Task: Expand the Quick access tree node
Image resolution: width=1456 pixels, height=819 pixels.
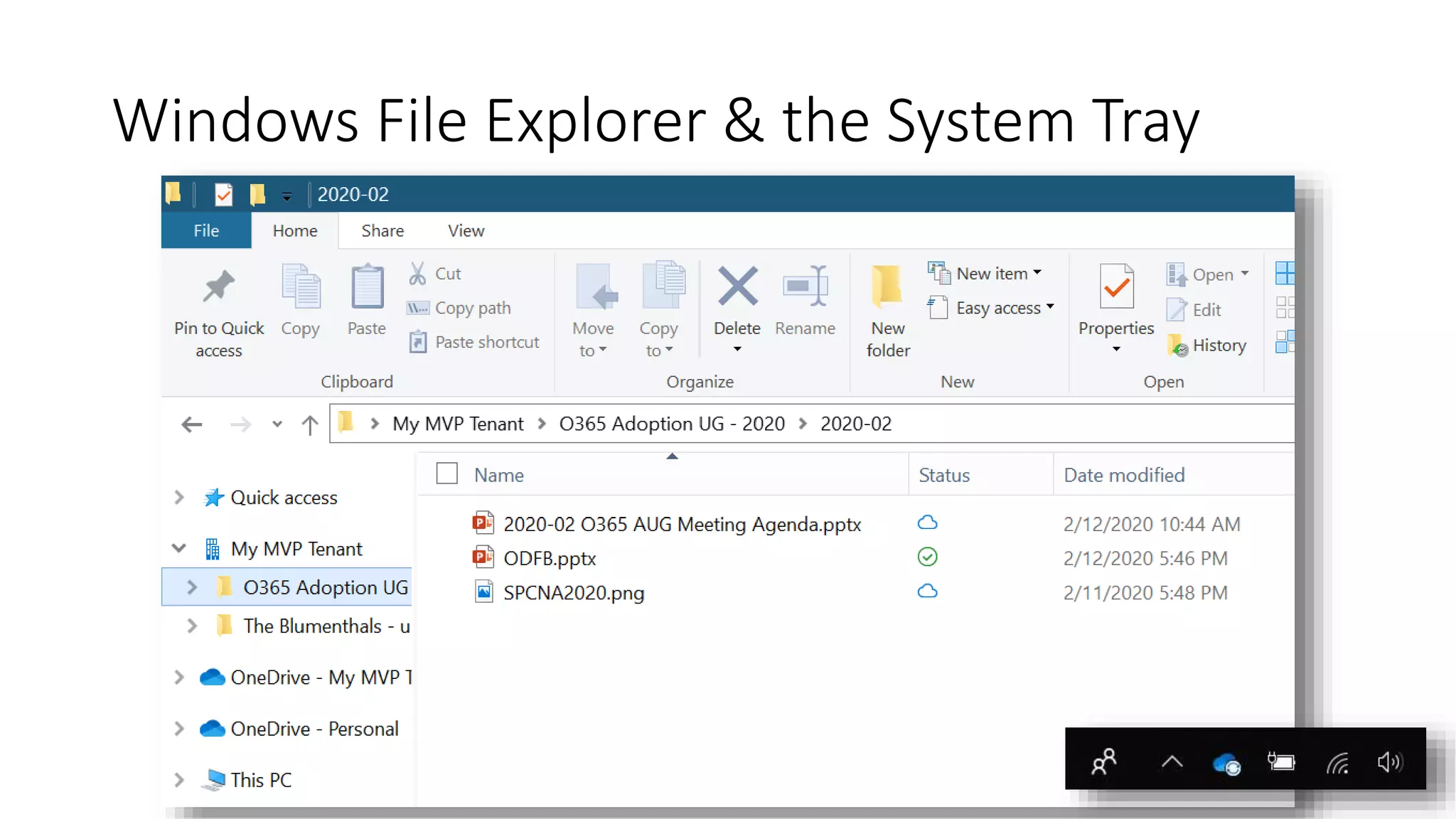Action: (x=179, y=498)
